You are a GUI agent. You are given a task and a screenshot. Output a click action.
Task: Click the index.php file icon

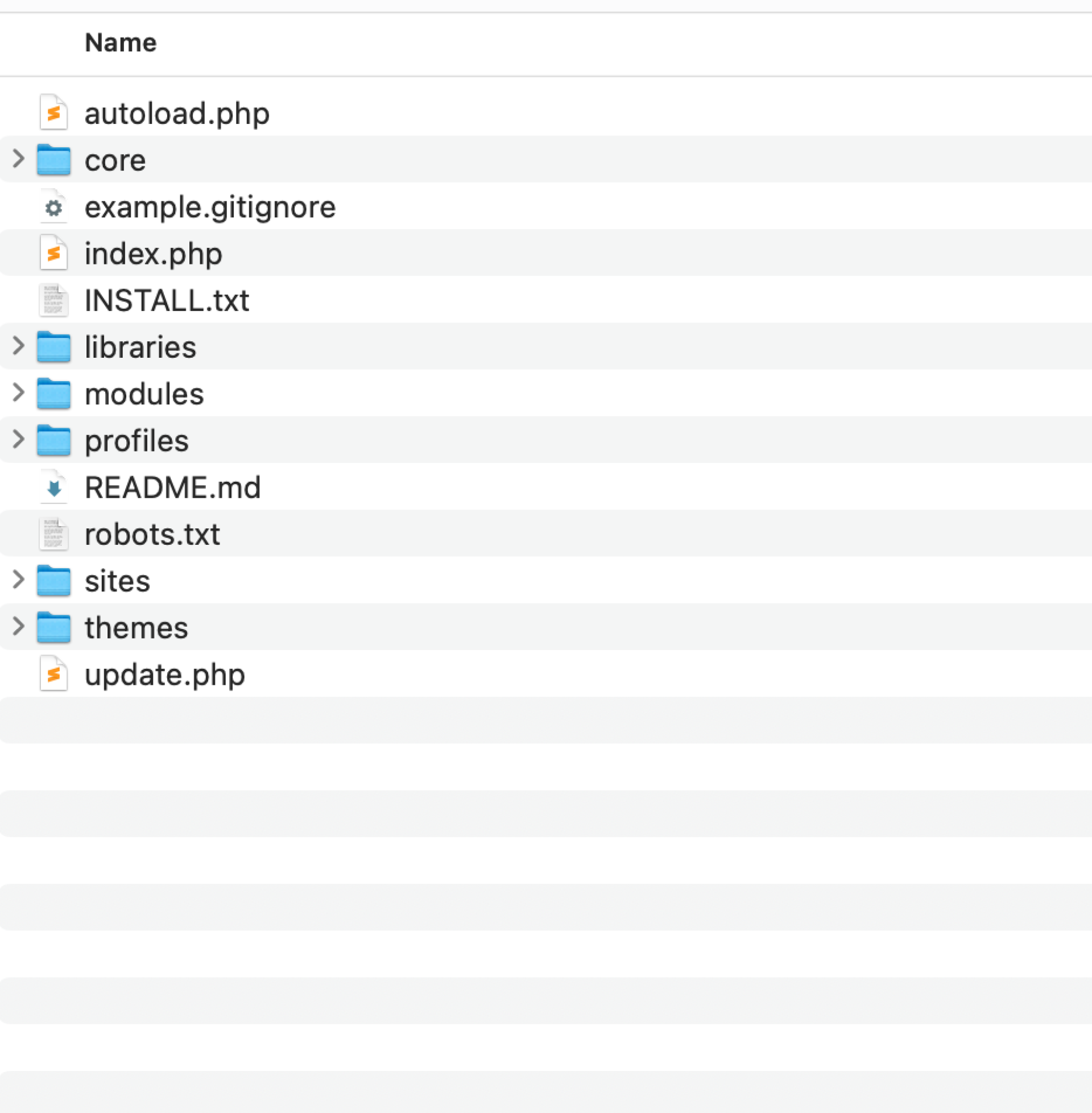pos(53,254)
